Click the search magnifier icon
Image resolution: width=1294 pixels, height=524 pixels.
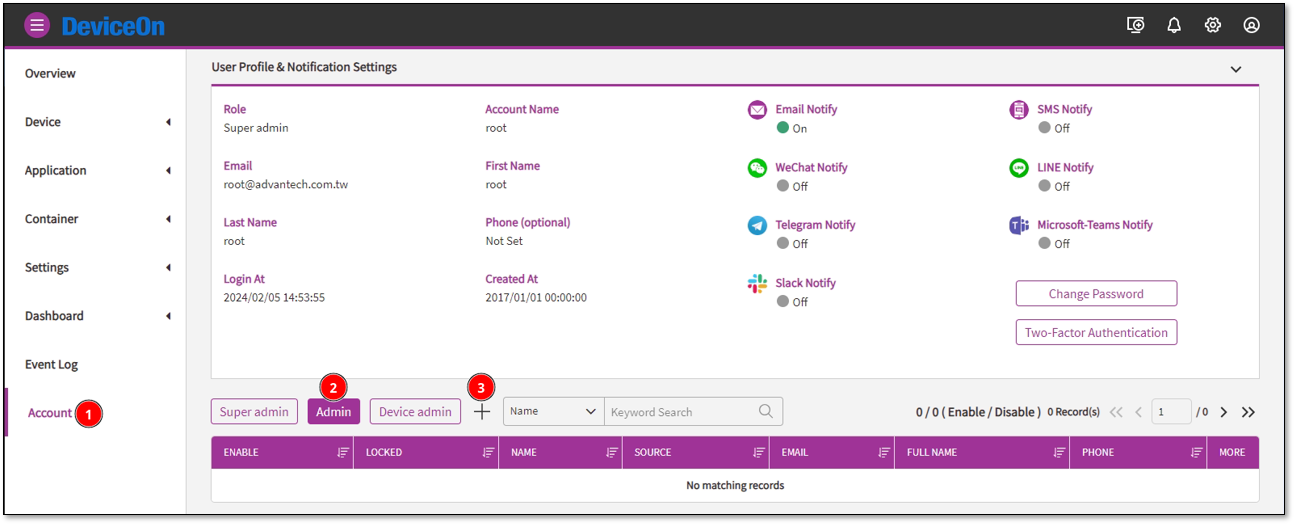766,411
